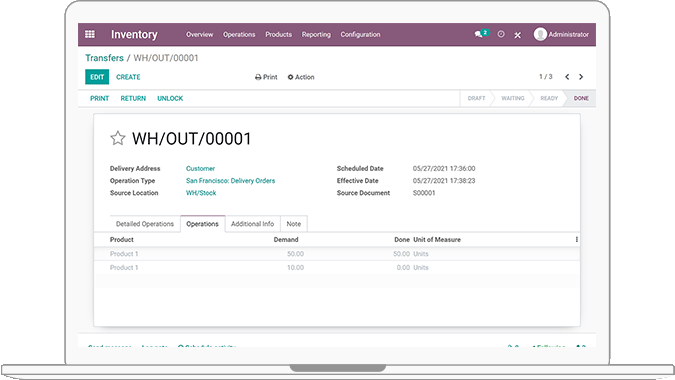The height and width of the screenshot is (380, 675).
Task: Click the EDIT button
Action: coord(97,77)
